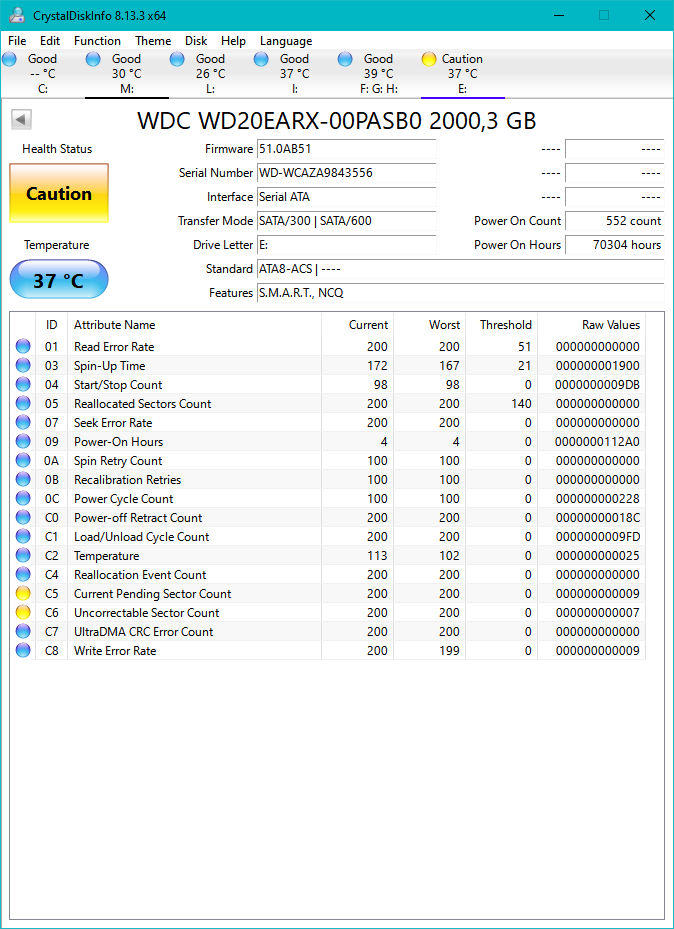
Task: Click blue status orb for Read Error Rate
Action: coord(23,347)
